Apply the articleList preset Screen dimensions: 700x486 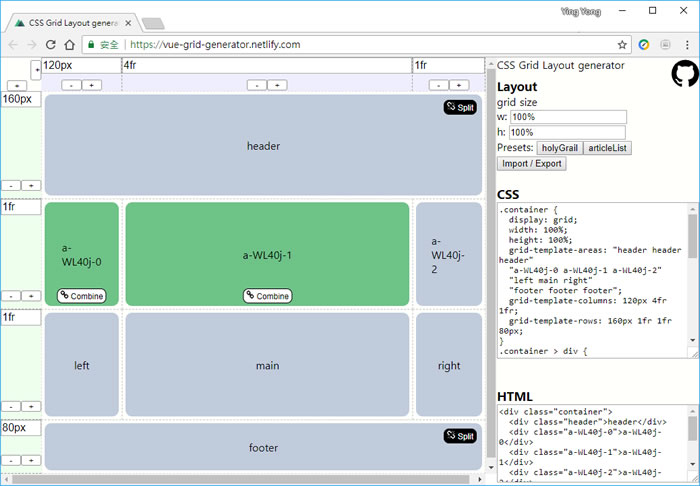click(607, 148)
